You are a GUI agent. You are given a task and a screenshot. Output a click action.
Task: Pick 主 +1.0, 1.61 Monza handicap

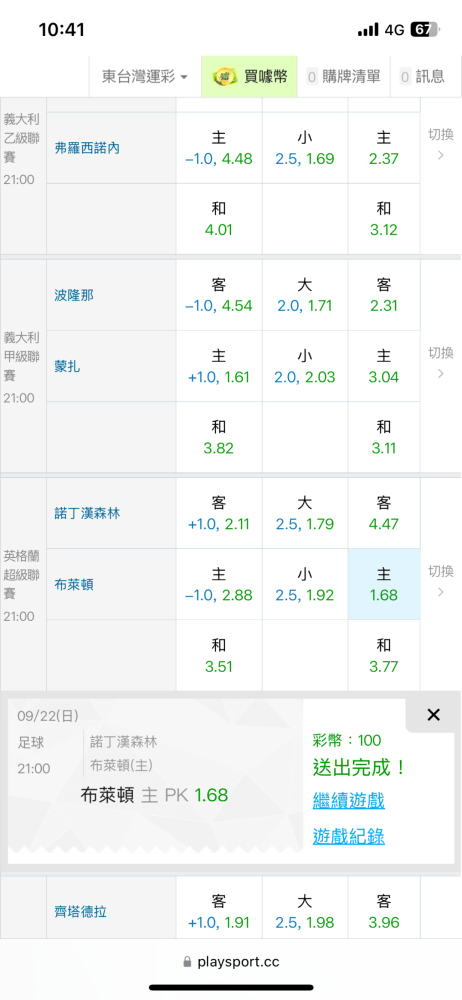(x=219, y=366)
